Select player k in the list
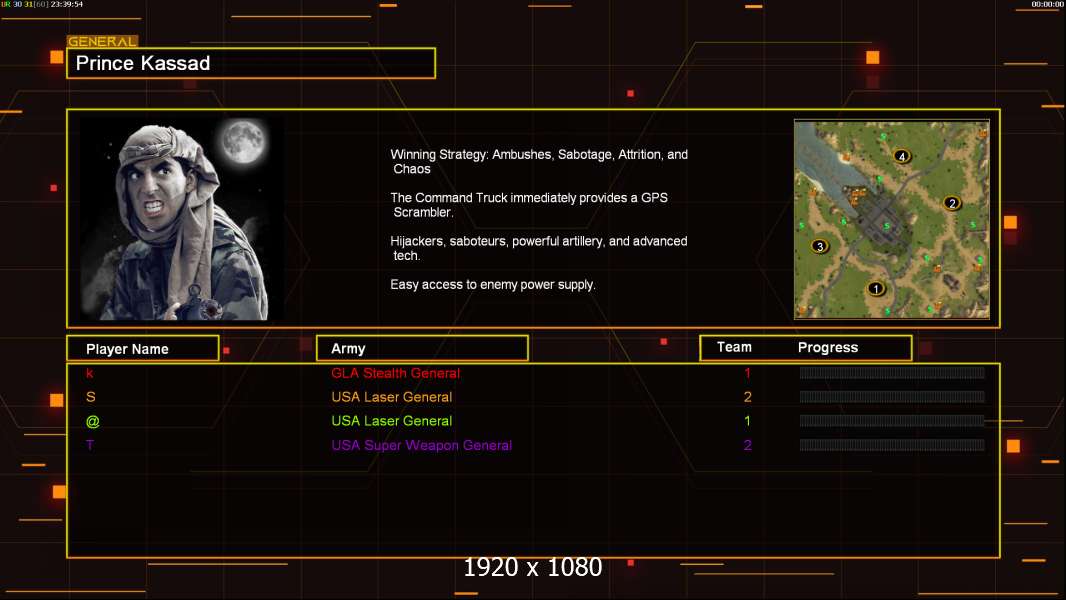 point(90,373)
